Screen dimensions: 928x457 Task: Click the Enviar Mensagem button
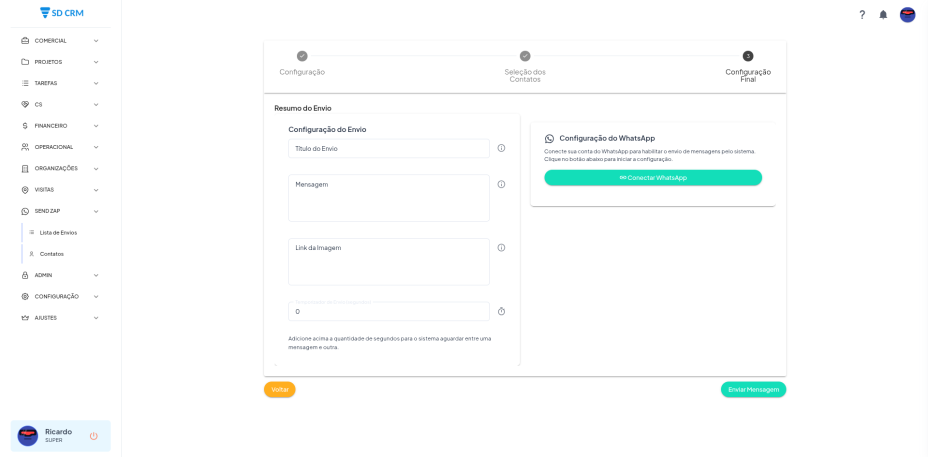753,390
